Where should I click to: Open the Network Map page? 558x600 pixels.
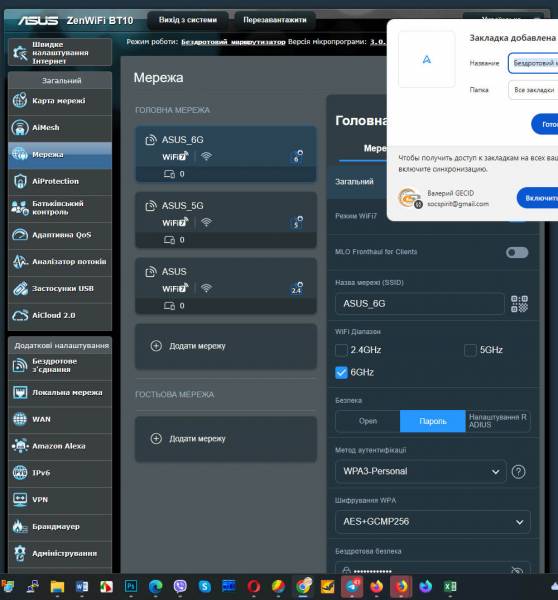coord(60,101)
